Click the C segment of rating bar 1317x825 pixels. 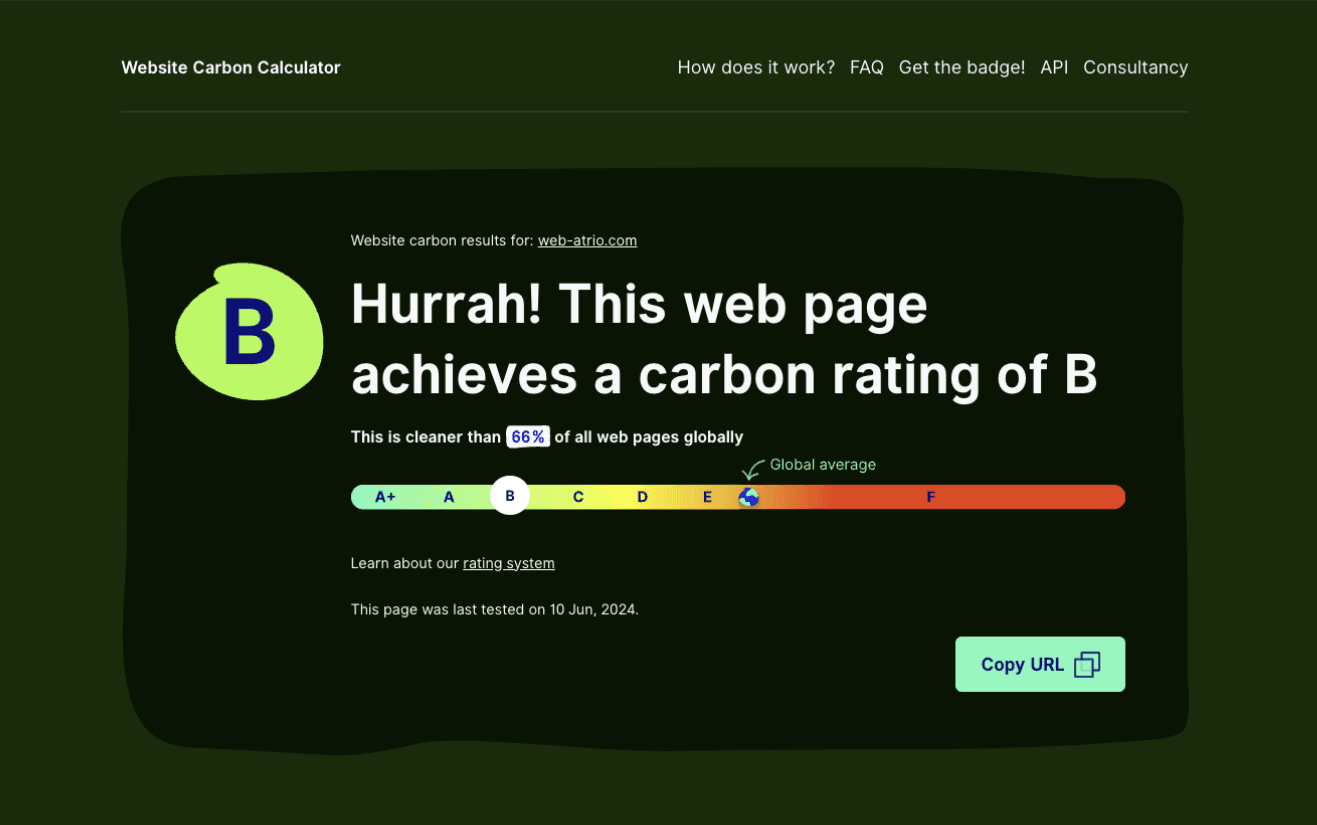point(578,497)
